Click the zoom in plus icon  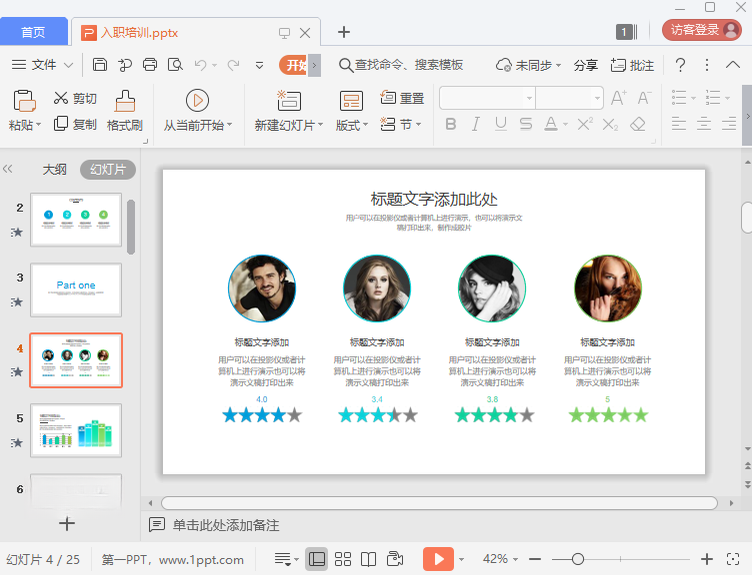(x=706, y=559)
